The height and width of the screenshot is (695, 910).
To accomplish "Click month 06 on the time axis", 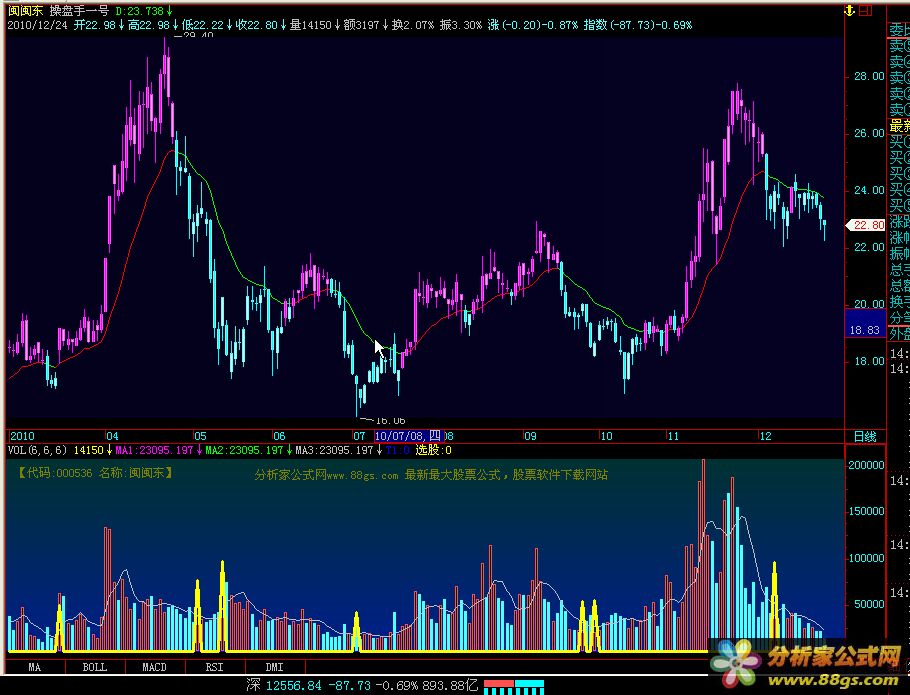I will (x=279, y=436).
